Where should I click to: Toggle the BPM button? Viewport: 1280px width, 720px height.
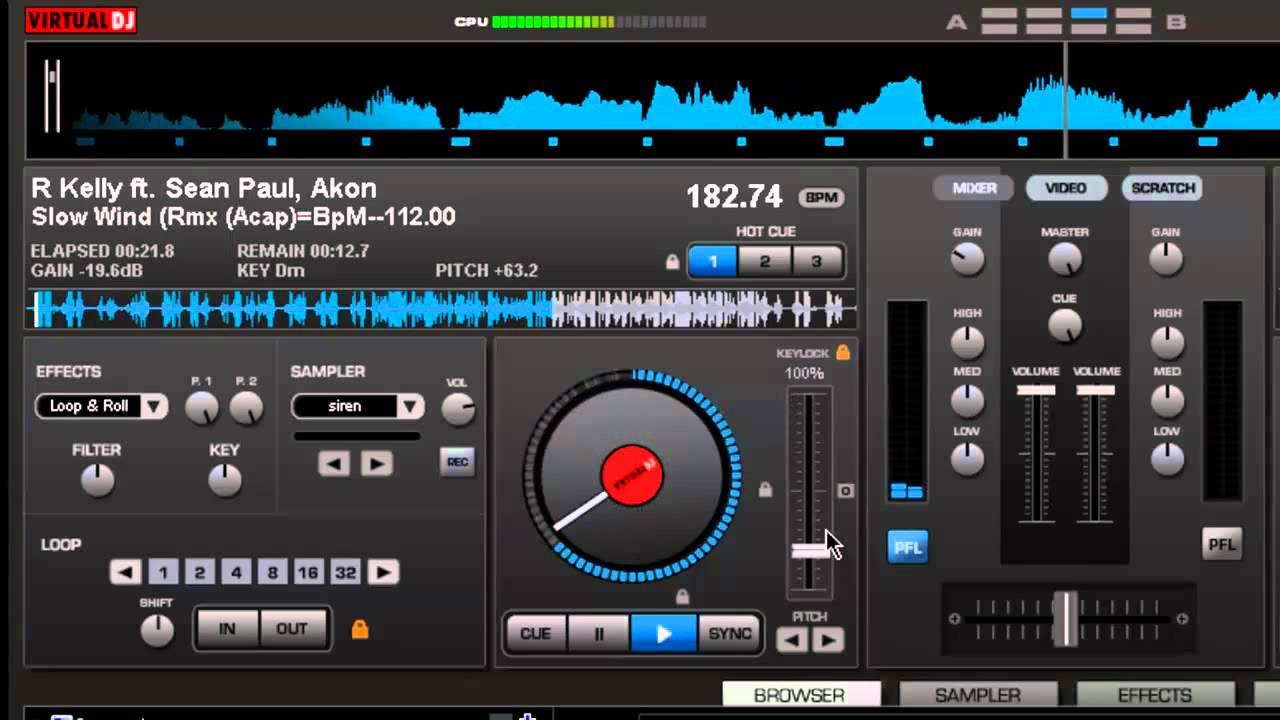pyautogui.click(x=821, y=198)
